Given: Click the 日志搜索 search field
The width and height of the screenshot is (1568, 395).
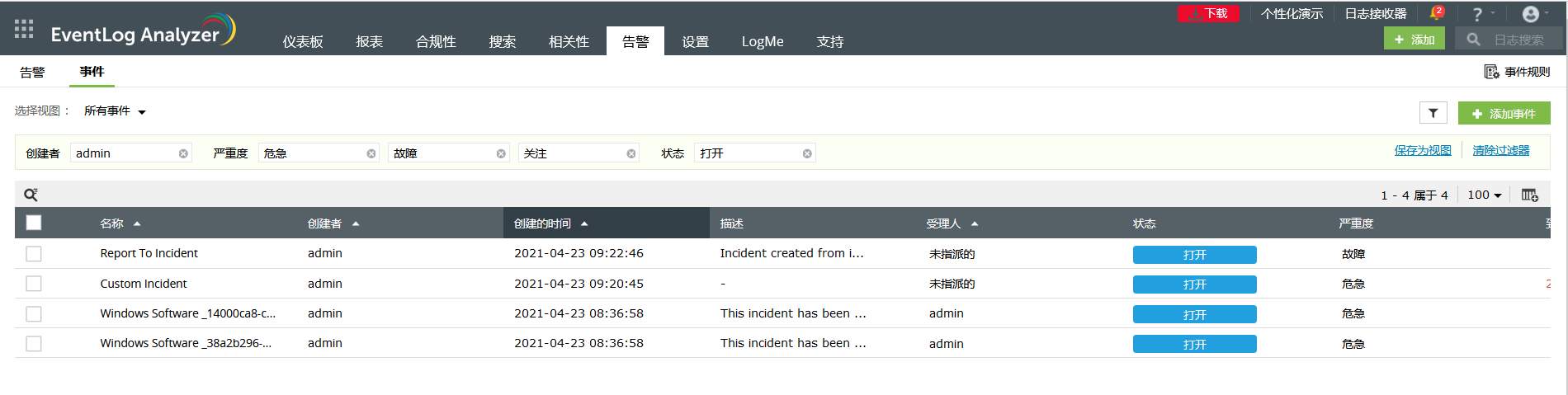Looking at the screenshot, I should [1518, 40].
